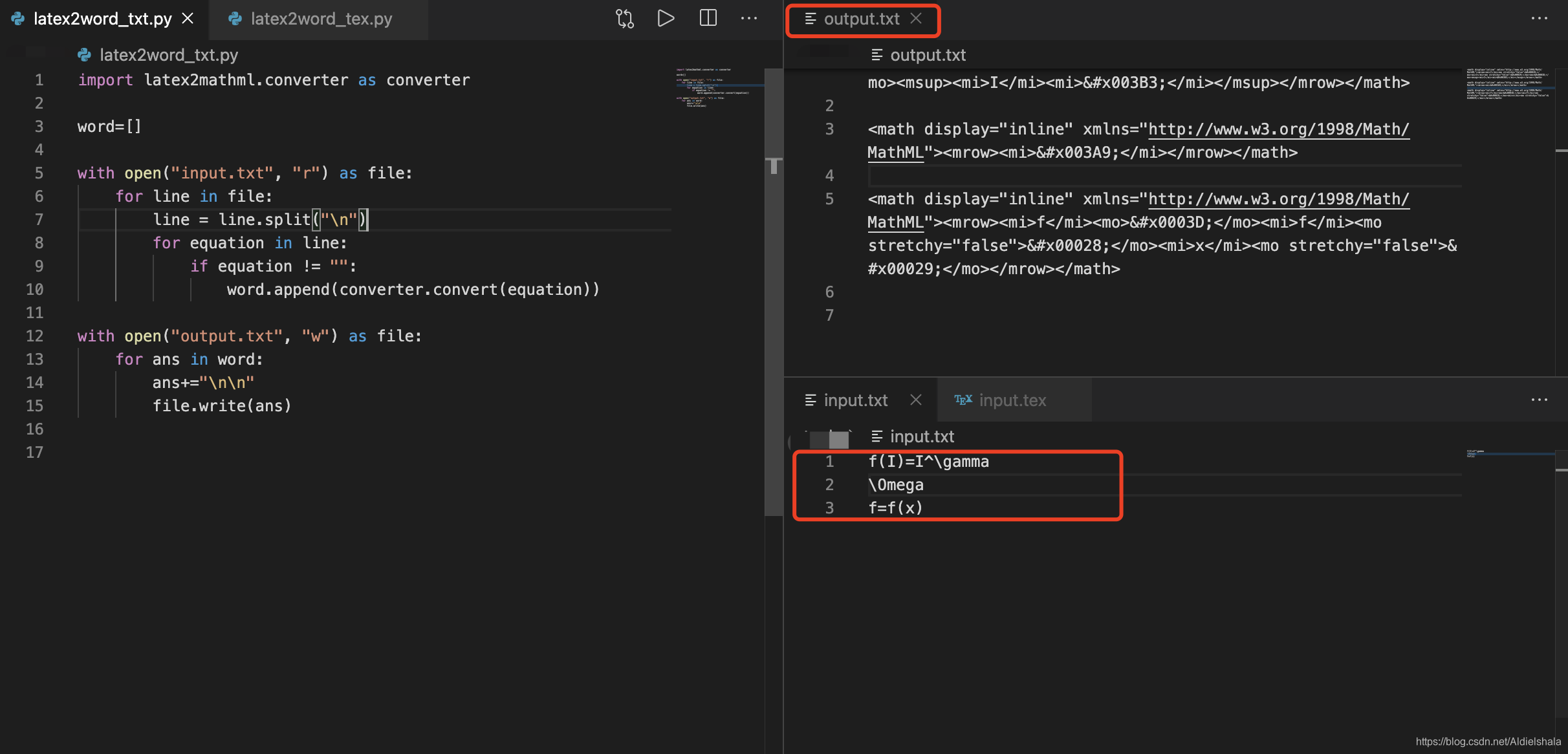The height and width of the screenshot is (754, 1568).
Task: Place cursor on line.split("\n") code
Action: [x=292, y=220]
